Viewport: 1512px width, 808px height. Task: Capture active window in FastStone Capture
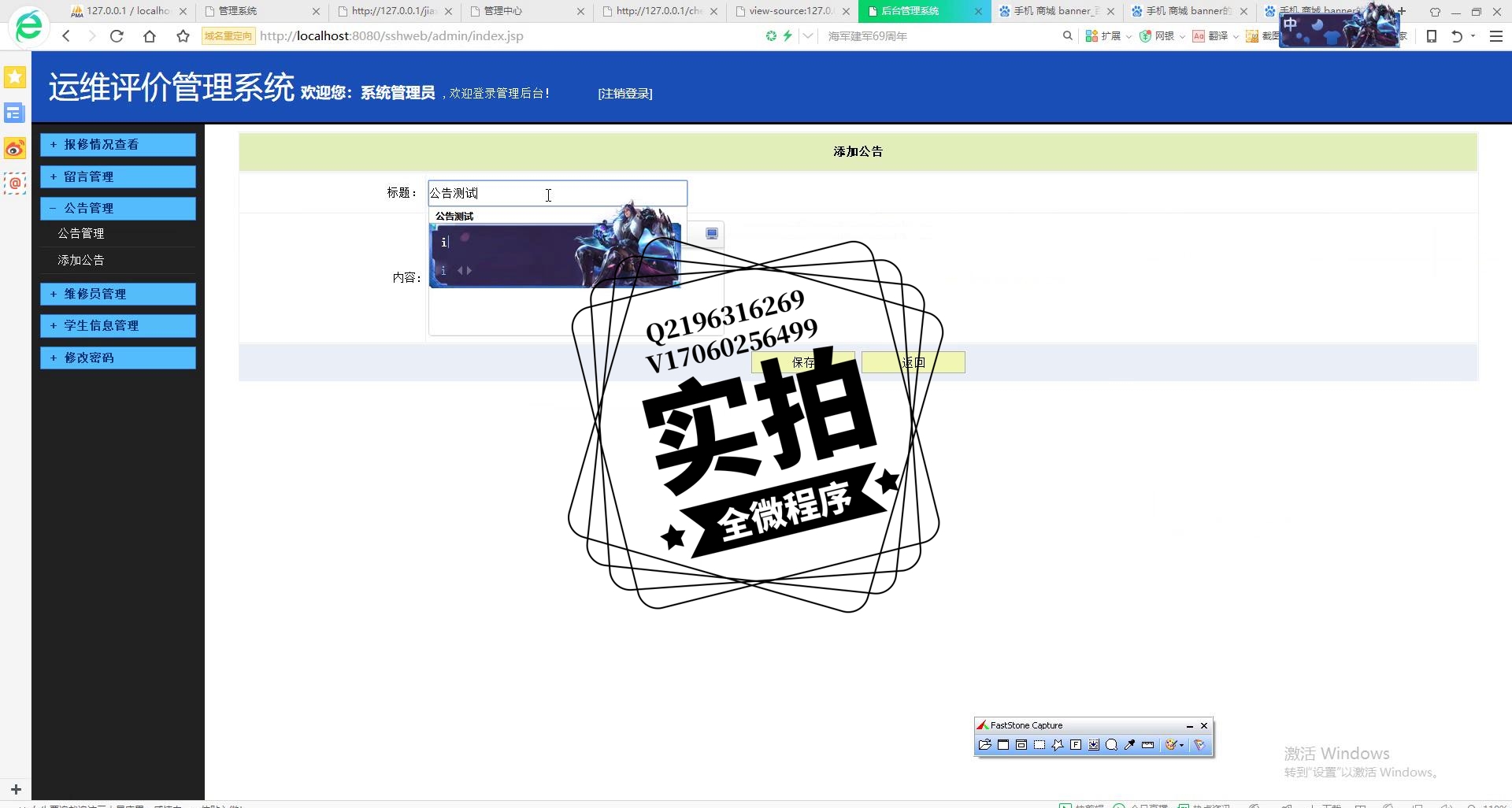pos(1003,745)
